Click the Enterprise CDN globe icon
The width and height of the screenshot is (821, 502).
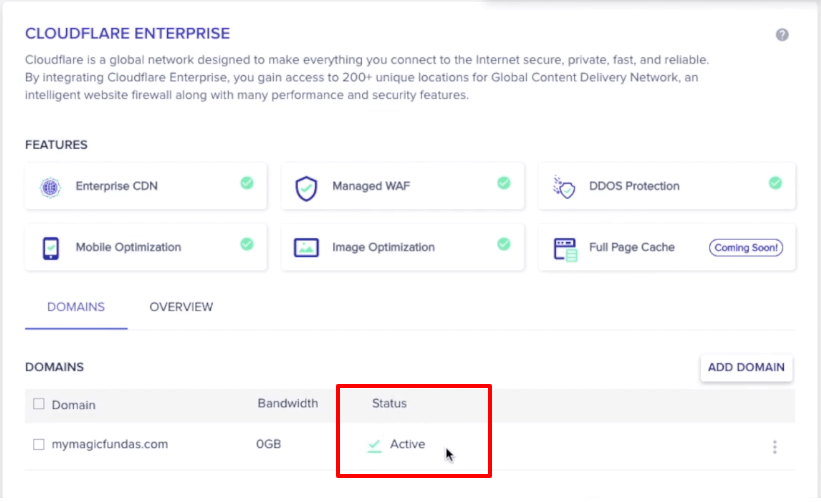tap(50, 187)
